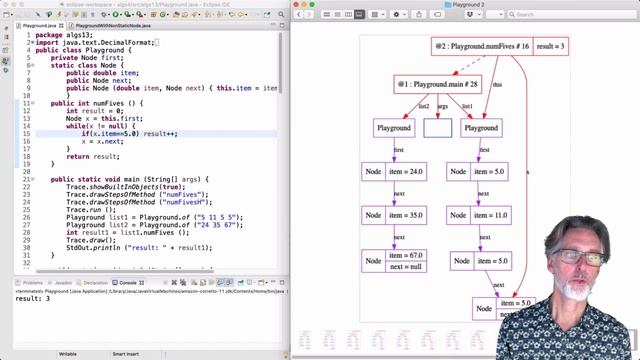
Task: Click the Finder Forward arrow in Playground 2 window
Action: 309,14
